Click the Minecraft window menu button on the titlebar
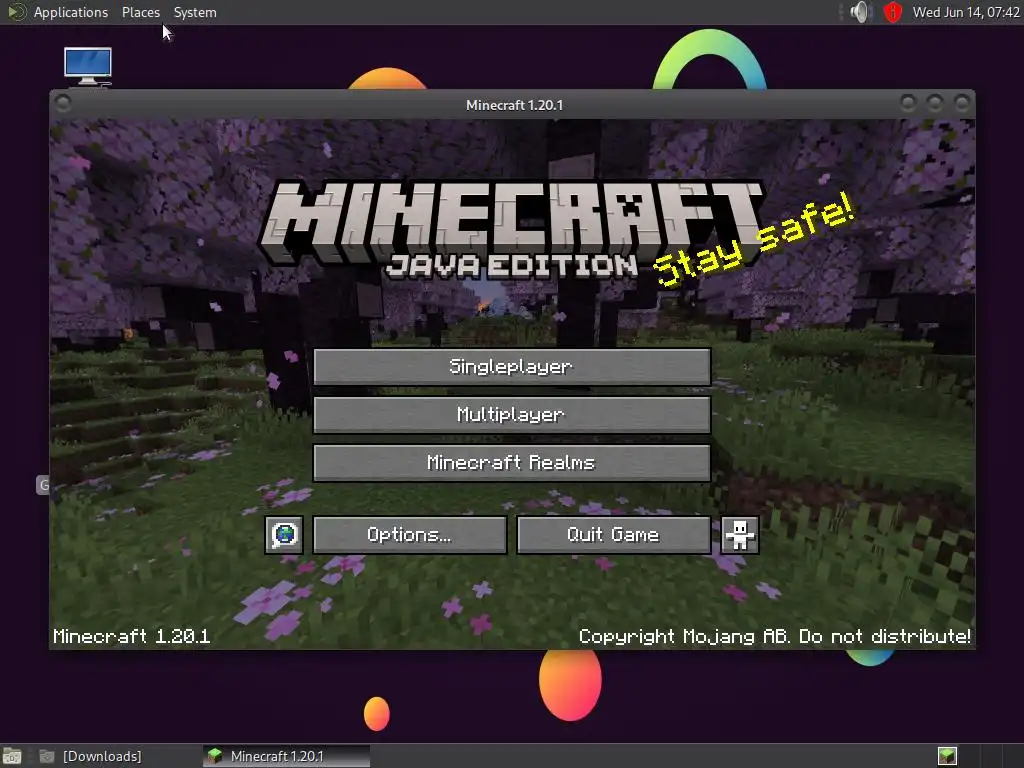Screen dimensions: 1024x768 [x=63, y=103]
